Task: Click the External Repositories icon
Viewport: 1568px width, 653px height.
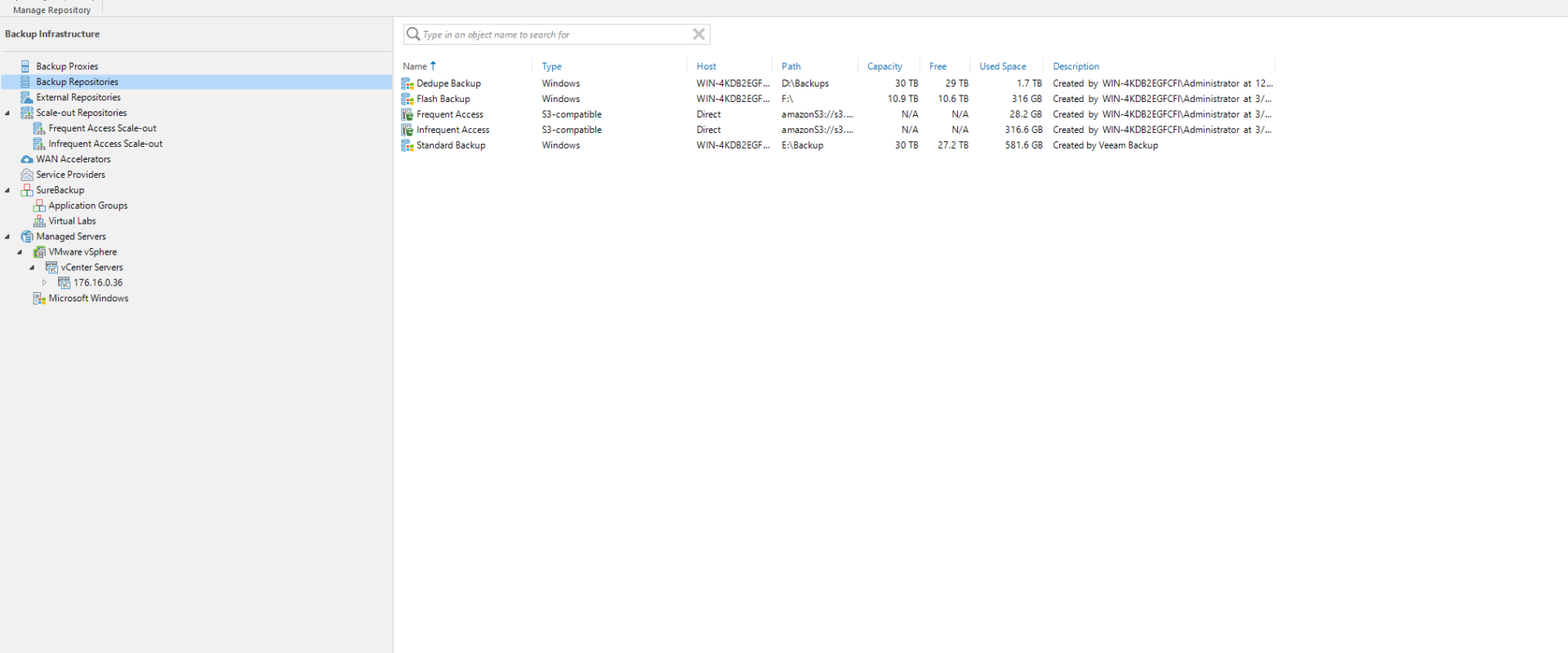Action: [26, 97]
